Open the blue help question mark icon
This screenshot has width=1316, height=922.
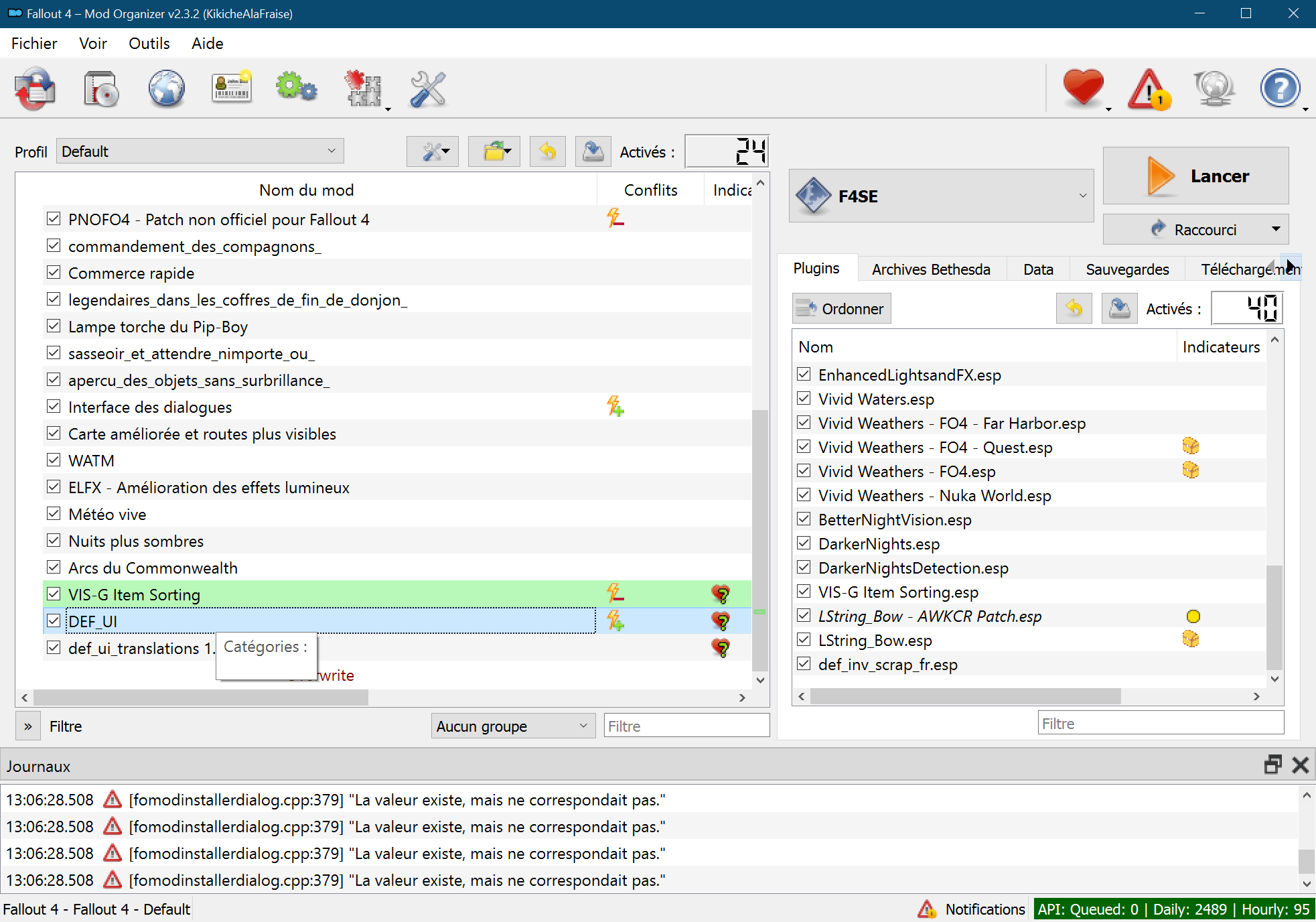point(1279,87)
